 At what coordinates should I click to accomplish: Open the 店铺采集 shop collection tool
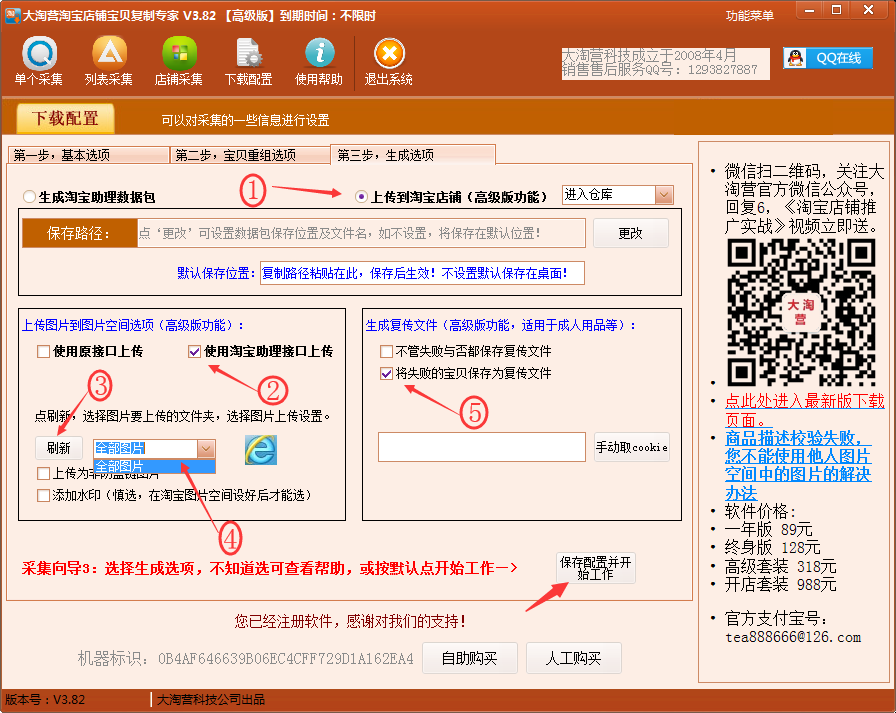pos(179,61)
